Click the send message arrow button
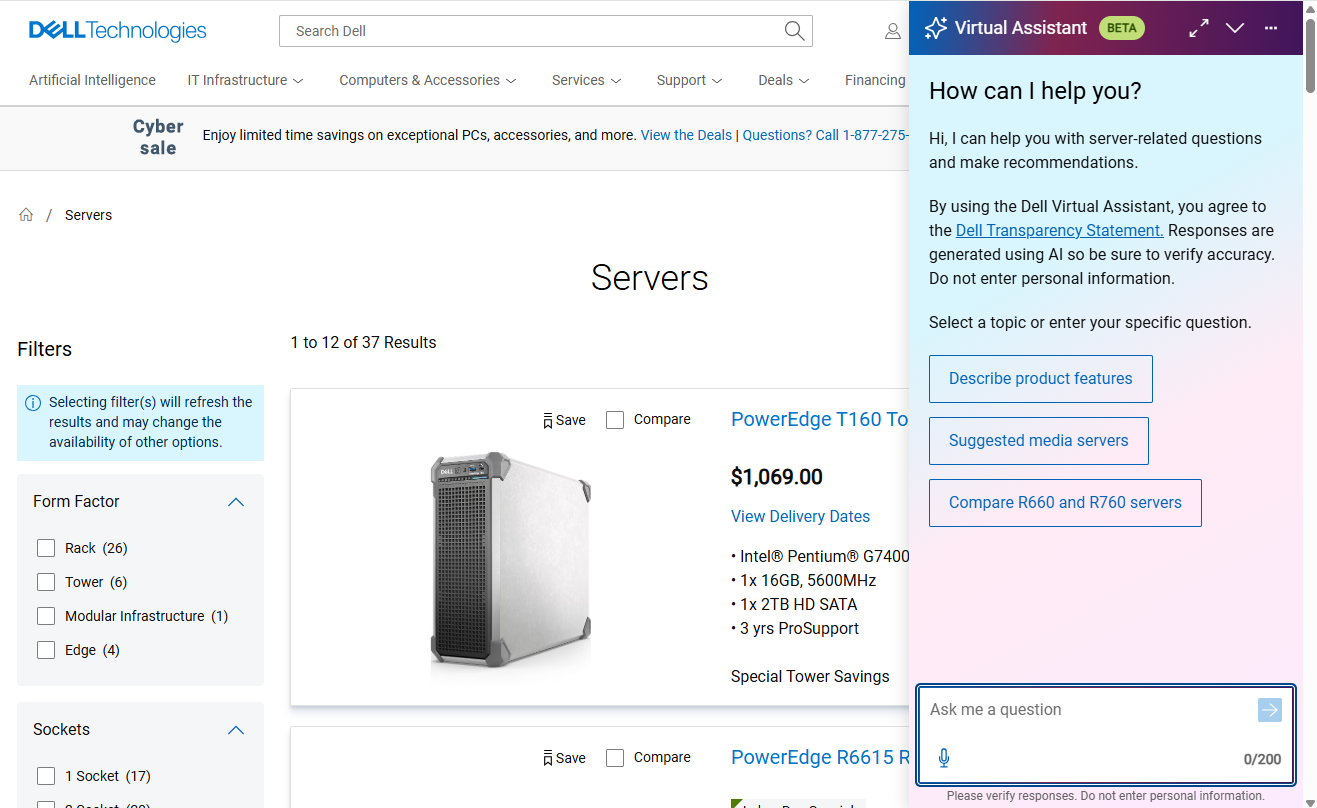1317x808 pixels. pos(1269,710)
